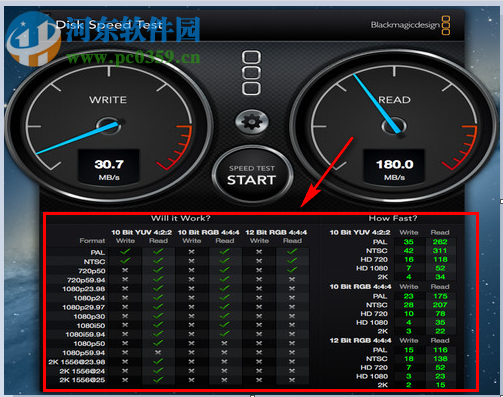The height and width of the screenshot is (397, 503).
Task: Click 10 Bit RGB 4:4:4 header in Will it Work
Action: (x=208, y=232)
